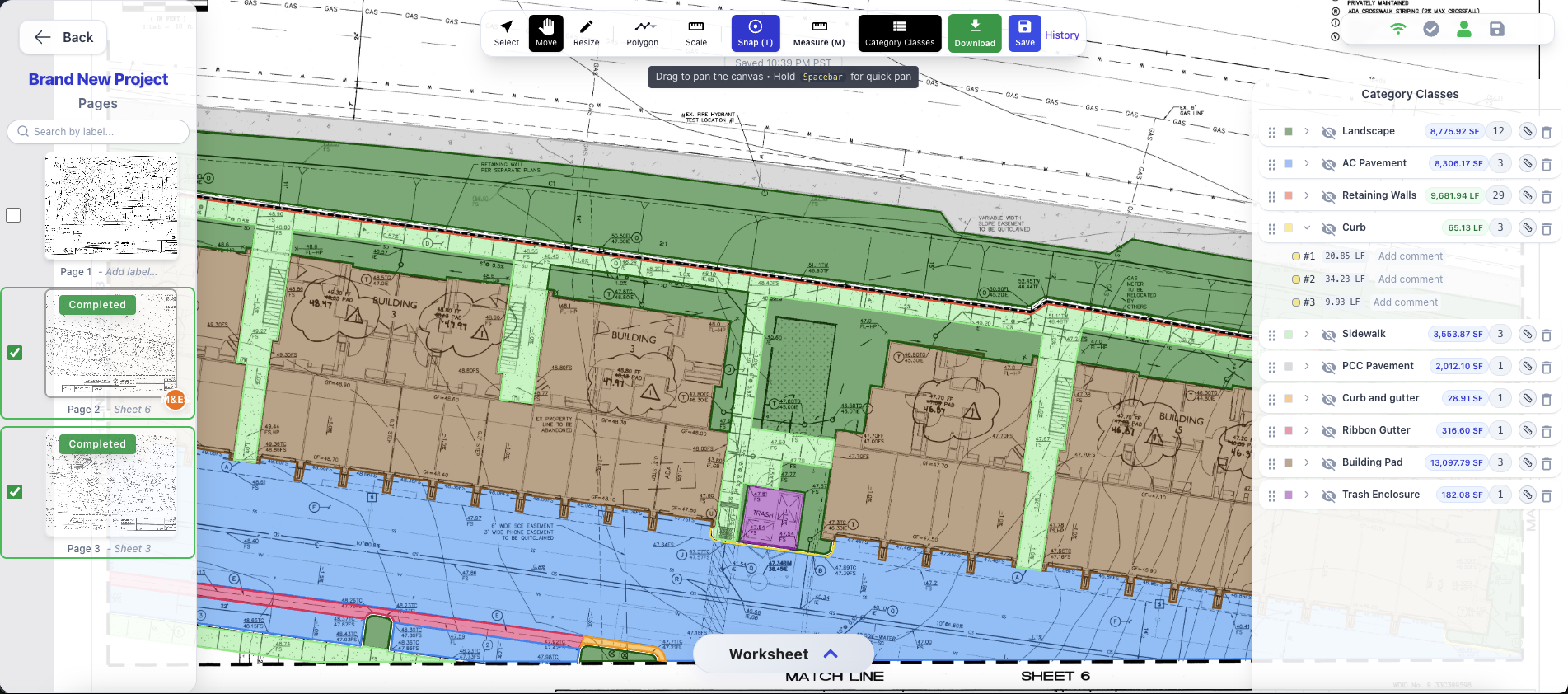Go Back to previous screen
Screen dimensions: 1568x694
pyautogui.click(x=63, y=37)
